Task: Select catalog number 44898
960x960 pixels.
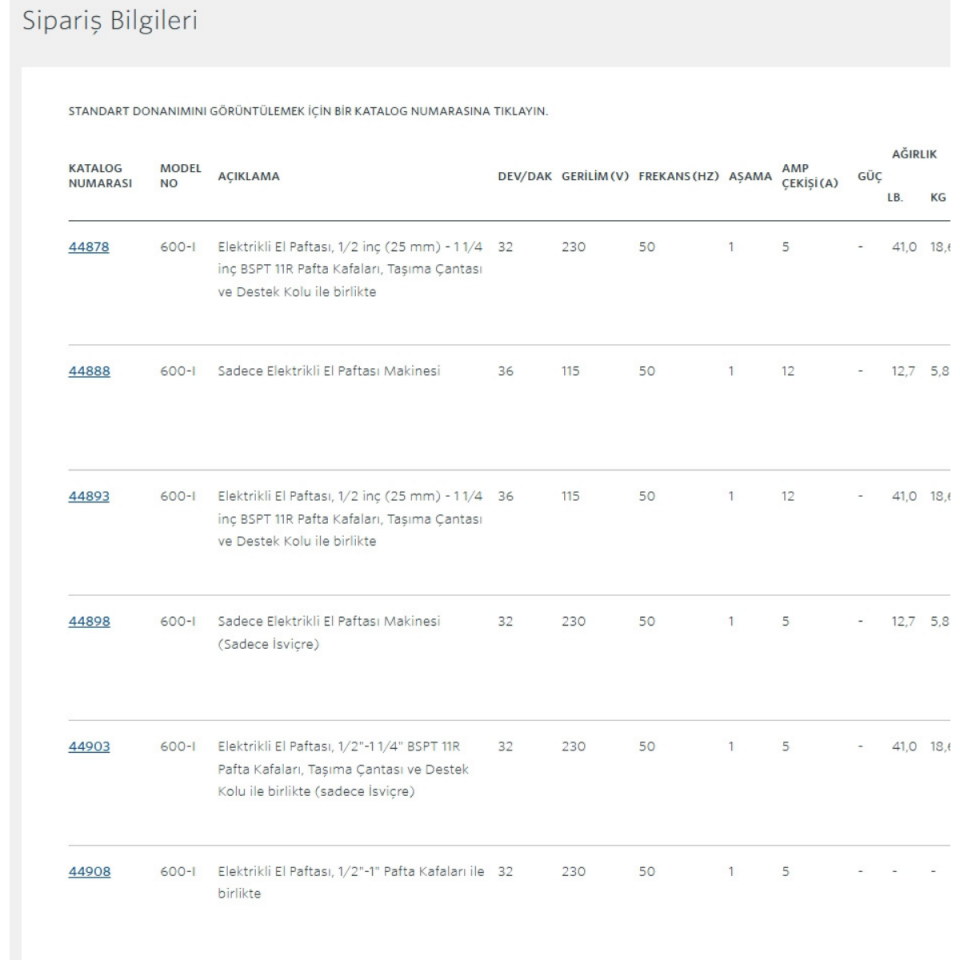Action: (88, 621)
